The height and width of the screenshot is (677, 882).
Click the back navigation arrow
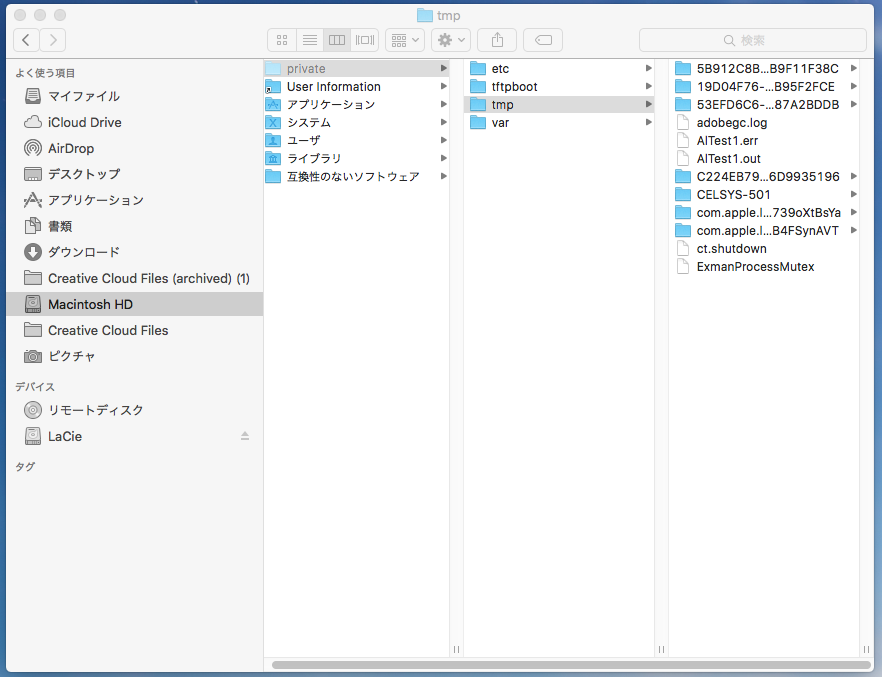(26, 40)
